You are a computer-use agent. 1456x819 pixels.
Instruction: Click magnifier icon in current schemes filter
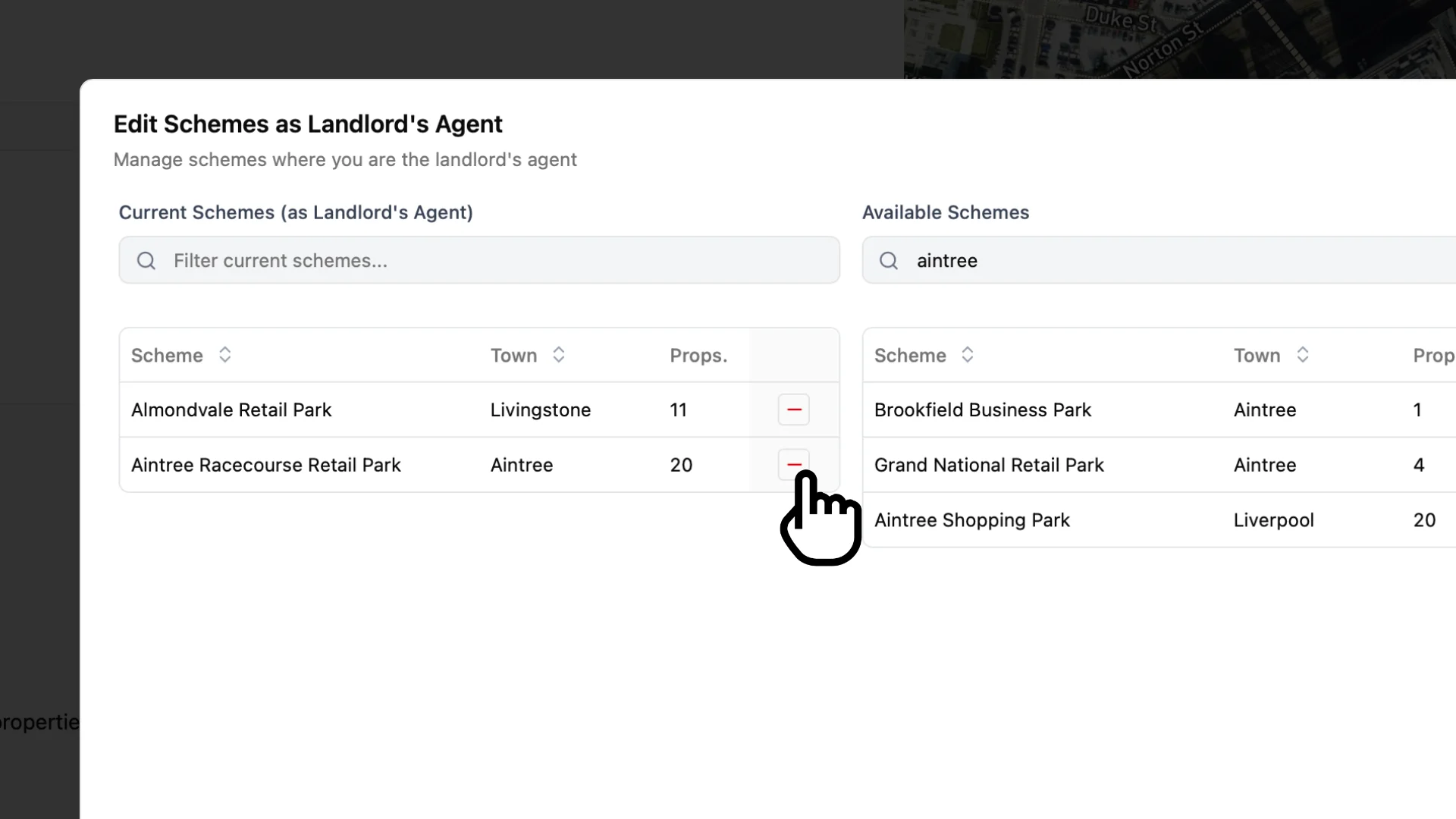coord(146,260)
